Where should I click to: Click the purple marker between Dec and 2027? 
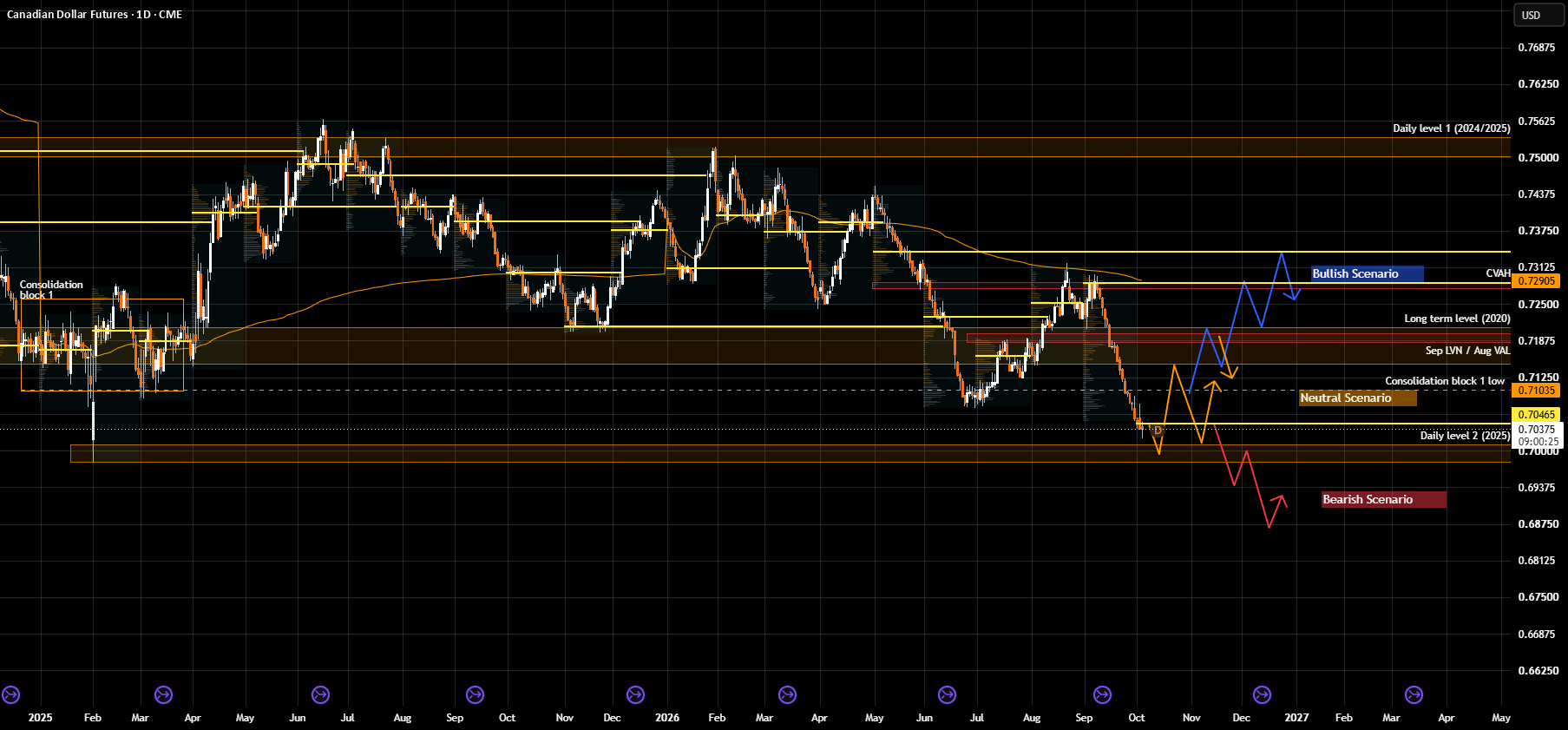(x=1262, y=694)
